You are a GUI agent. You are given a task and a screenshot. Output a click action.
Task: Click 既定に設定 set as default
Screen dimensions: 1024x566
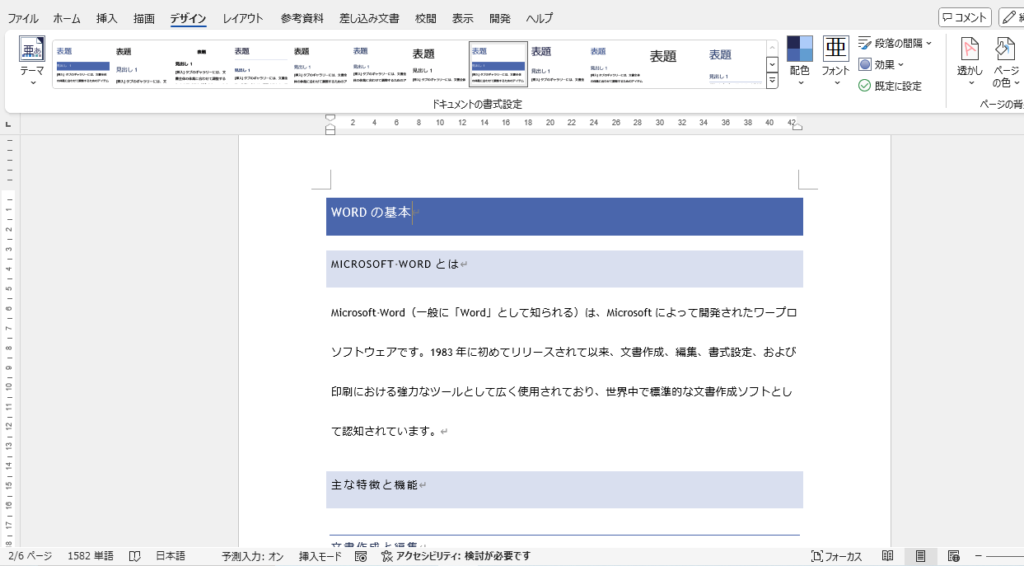pos(890,86)
